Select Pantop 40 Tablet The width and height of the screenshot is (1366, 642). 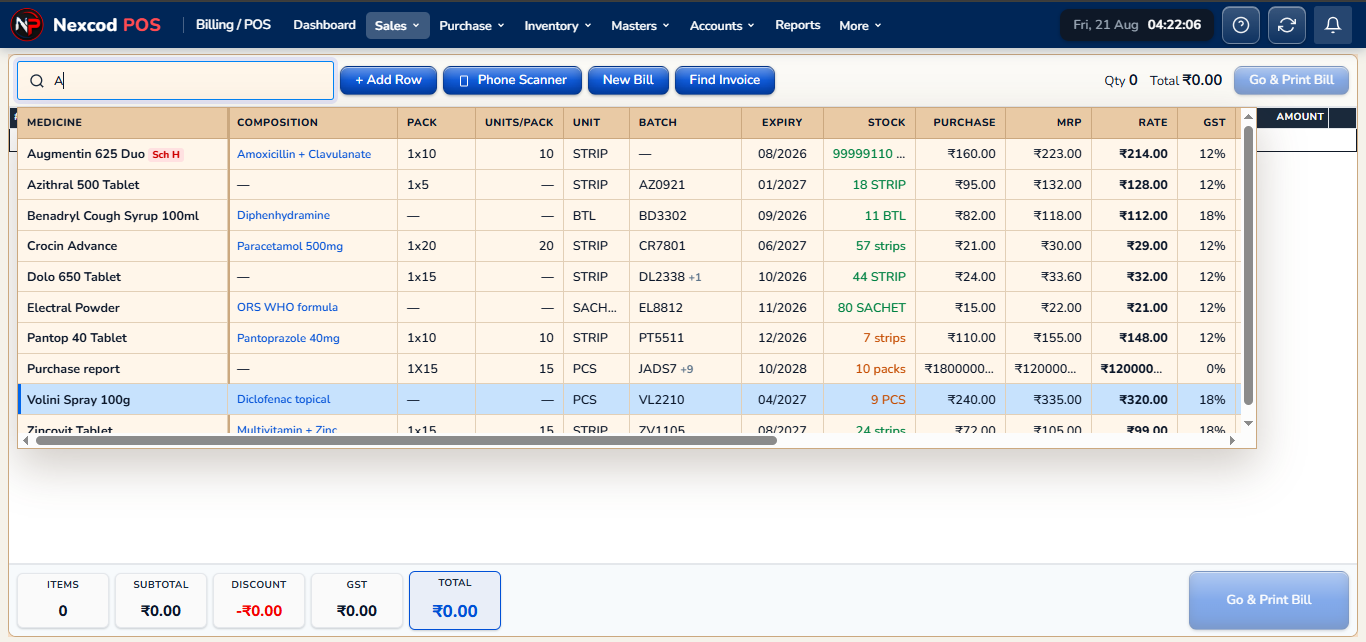point(629,338)
